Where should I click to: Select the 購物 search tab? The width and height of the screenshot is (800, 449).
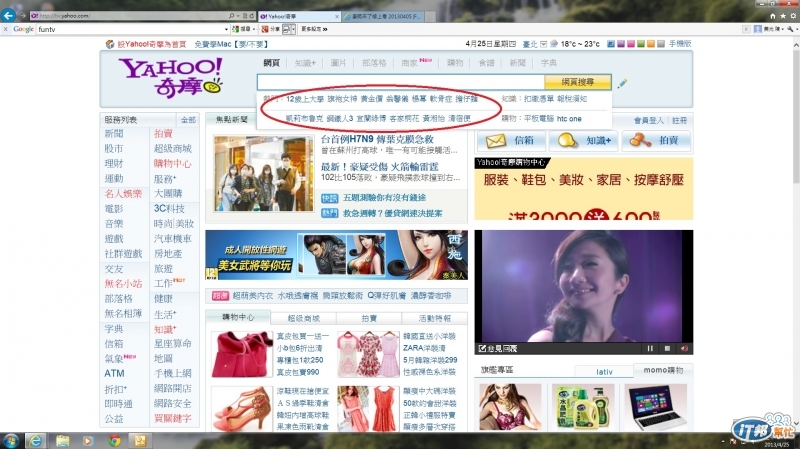(x=455, y=63)
